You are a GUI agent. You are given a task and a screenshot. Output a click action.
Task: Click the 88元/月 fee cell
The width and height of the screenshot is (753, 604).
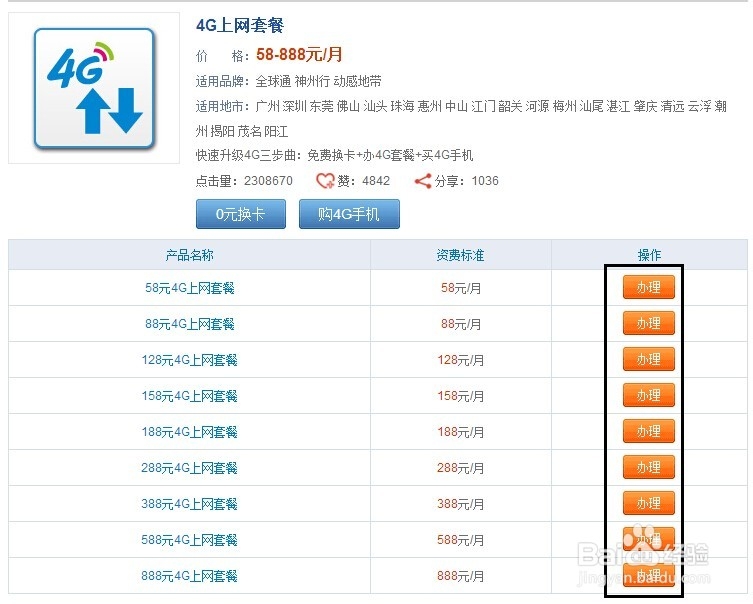461,324
